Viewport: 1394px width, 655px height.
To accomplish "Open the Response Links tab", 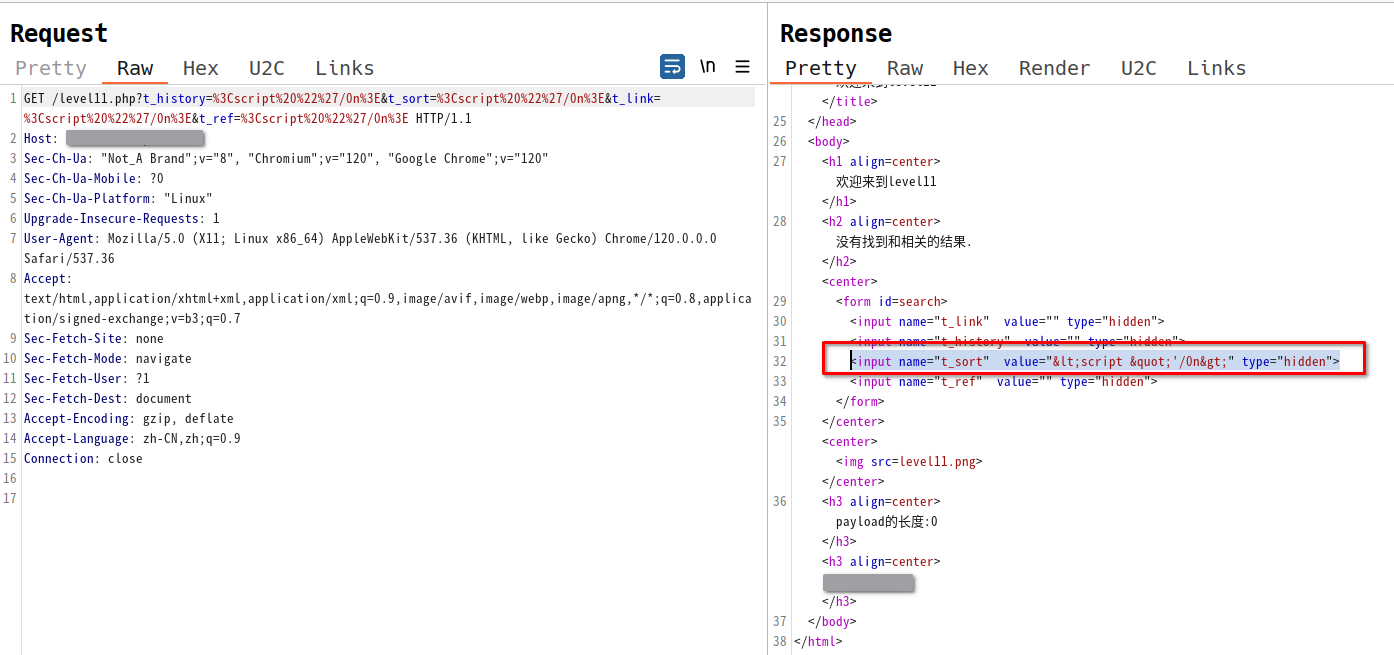I will [1216, 68].
